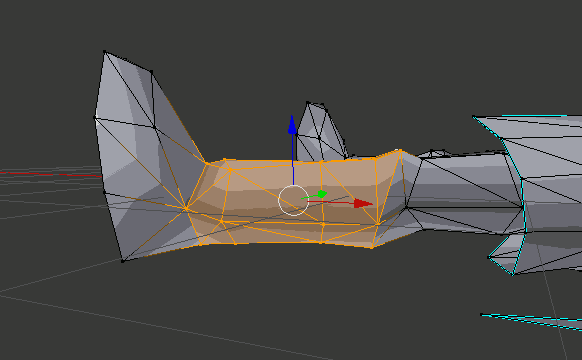Select the vertex at middle left of tail fin edge

[x=95, y=118]
